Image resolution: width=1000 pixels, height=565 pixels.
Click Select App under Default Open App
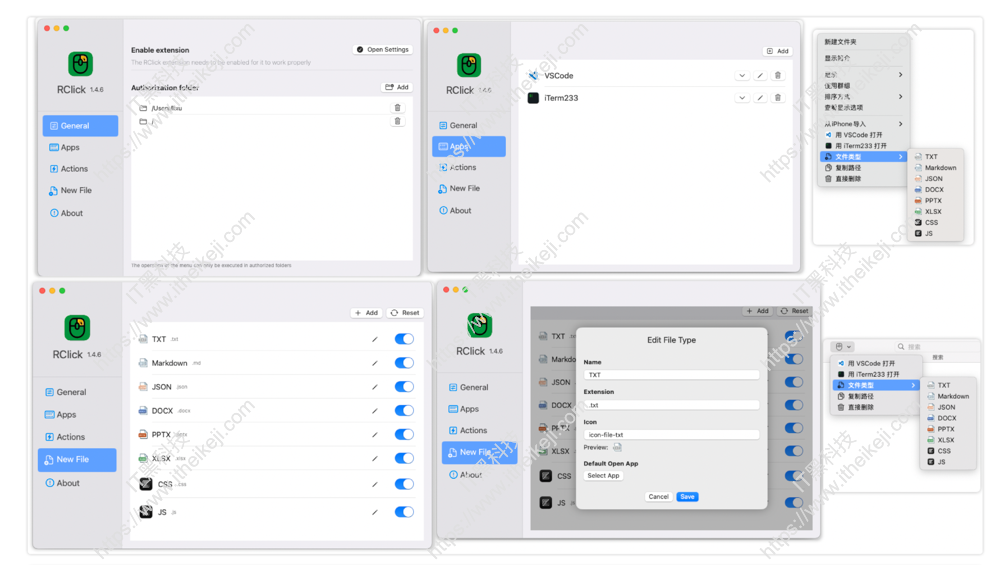pos(603,476)
